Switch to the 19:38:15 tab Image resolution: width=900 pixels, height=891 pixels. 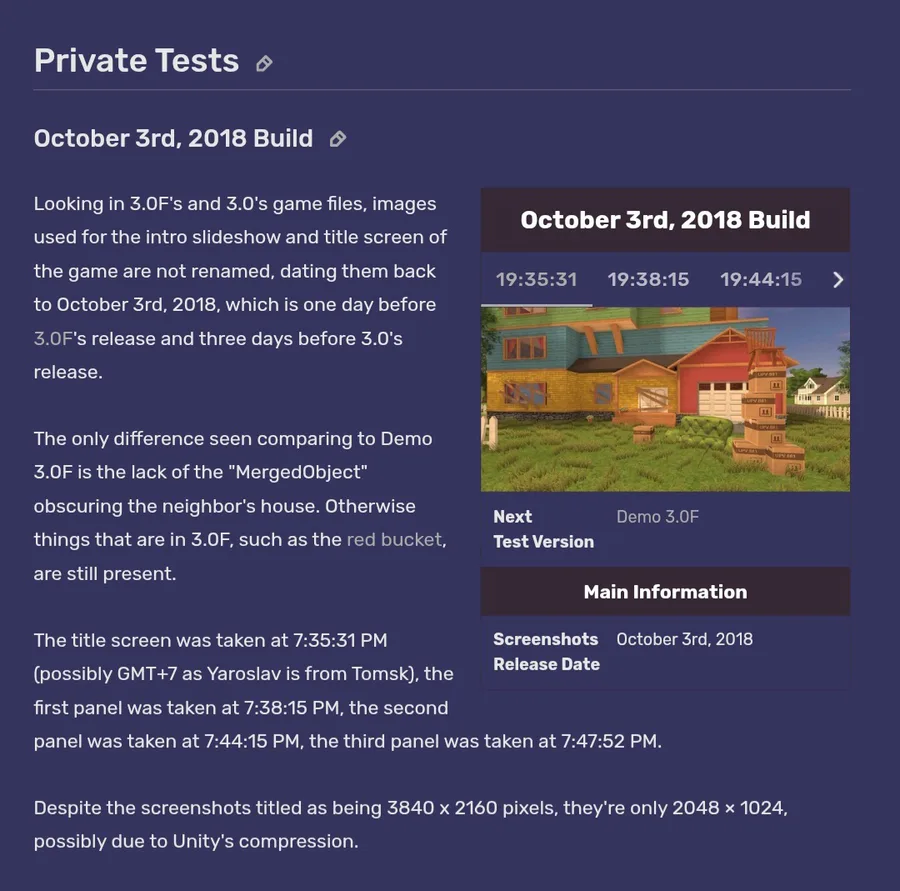(648, 280)
